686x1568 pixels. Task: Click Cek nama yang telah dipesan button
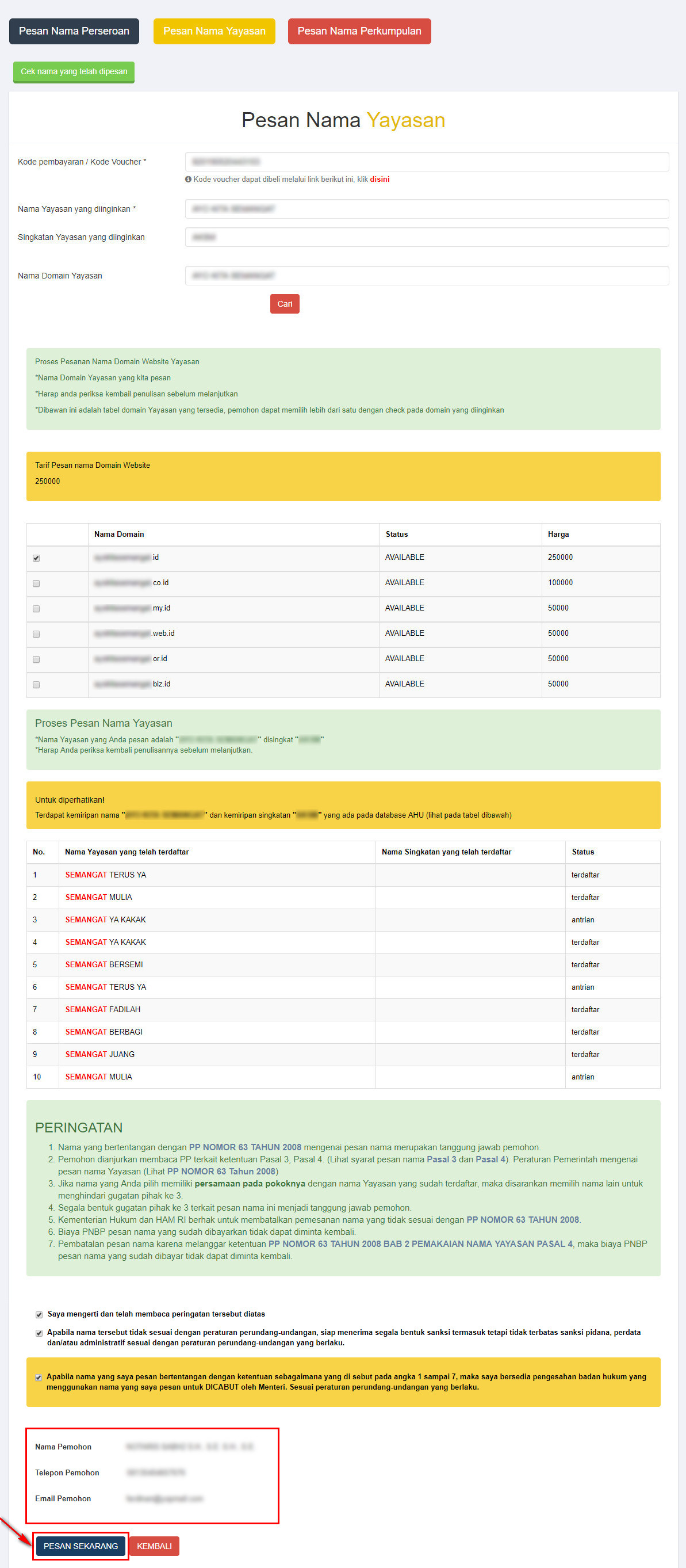pos(74,72)
